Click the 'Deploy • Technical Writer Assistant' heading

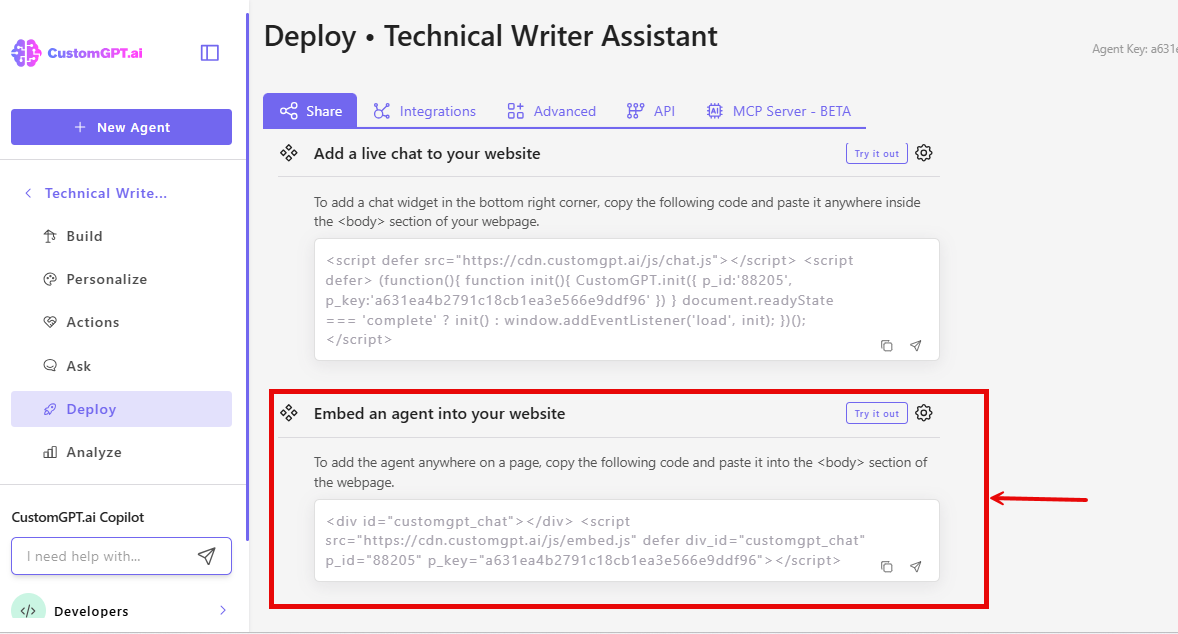click(491, 36)
